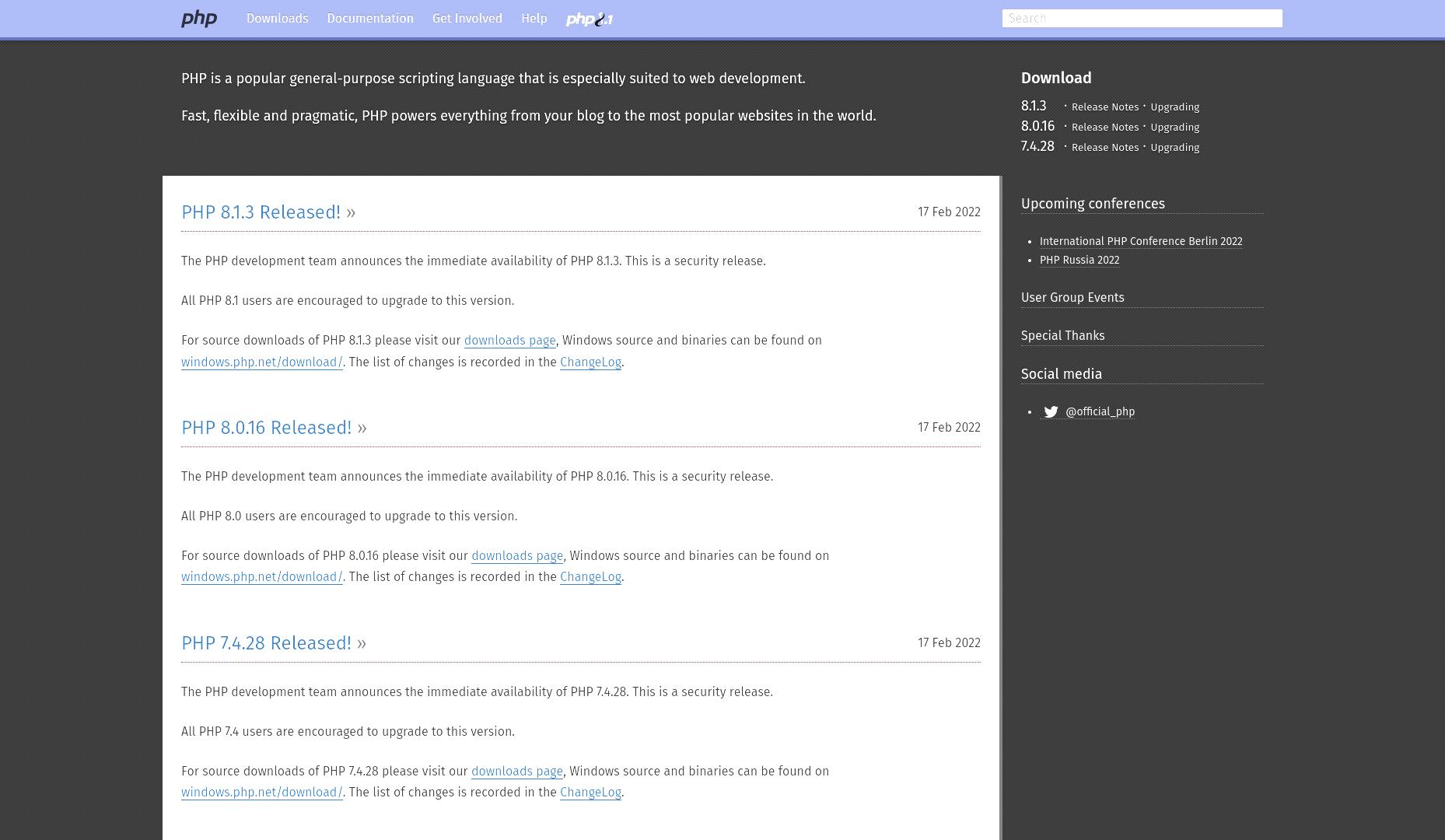Open the PHP Russia 2022 conference link
Screen dimensions: 1445x840
click(x=1079, y=261)
